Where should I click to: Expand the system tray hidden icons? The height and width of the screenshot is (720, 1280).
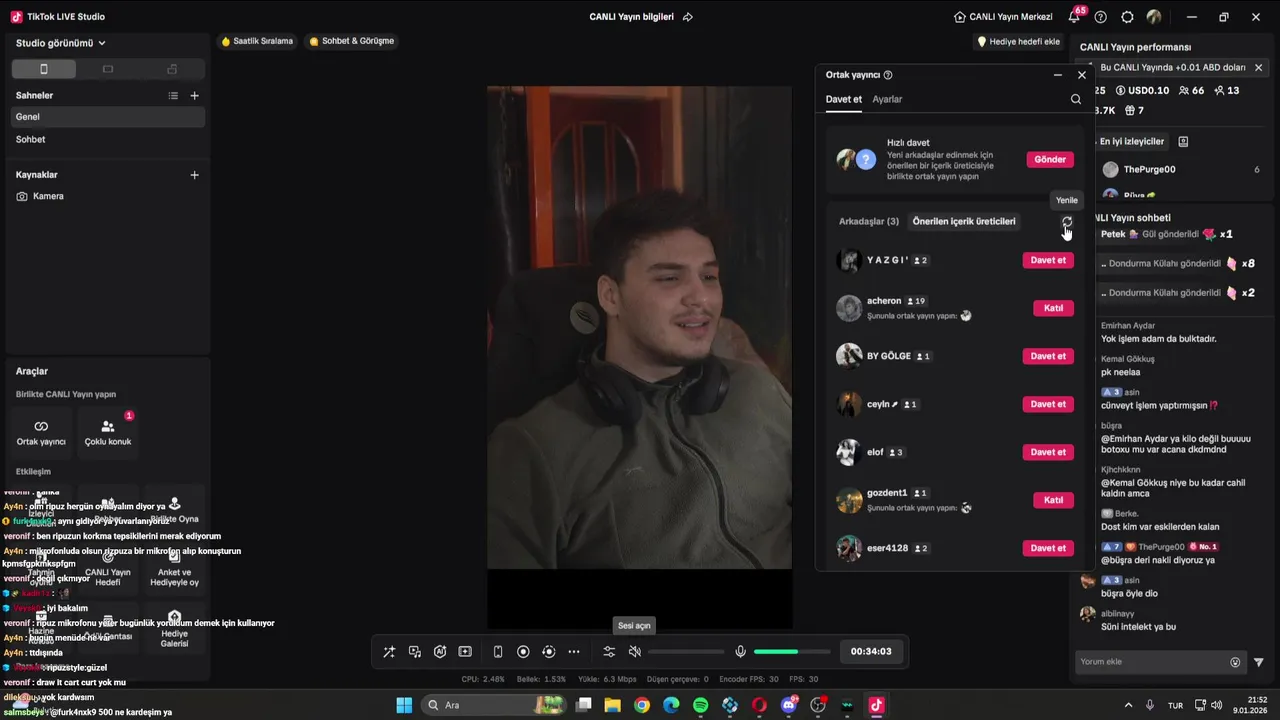[1128, 705]
